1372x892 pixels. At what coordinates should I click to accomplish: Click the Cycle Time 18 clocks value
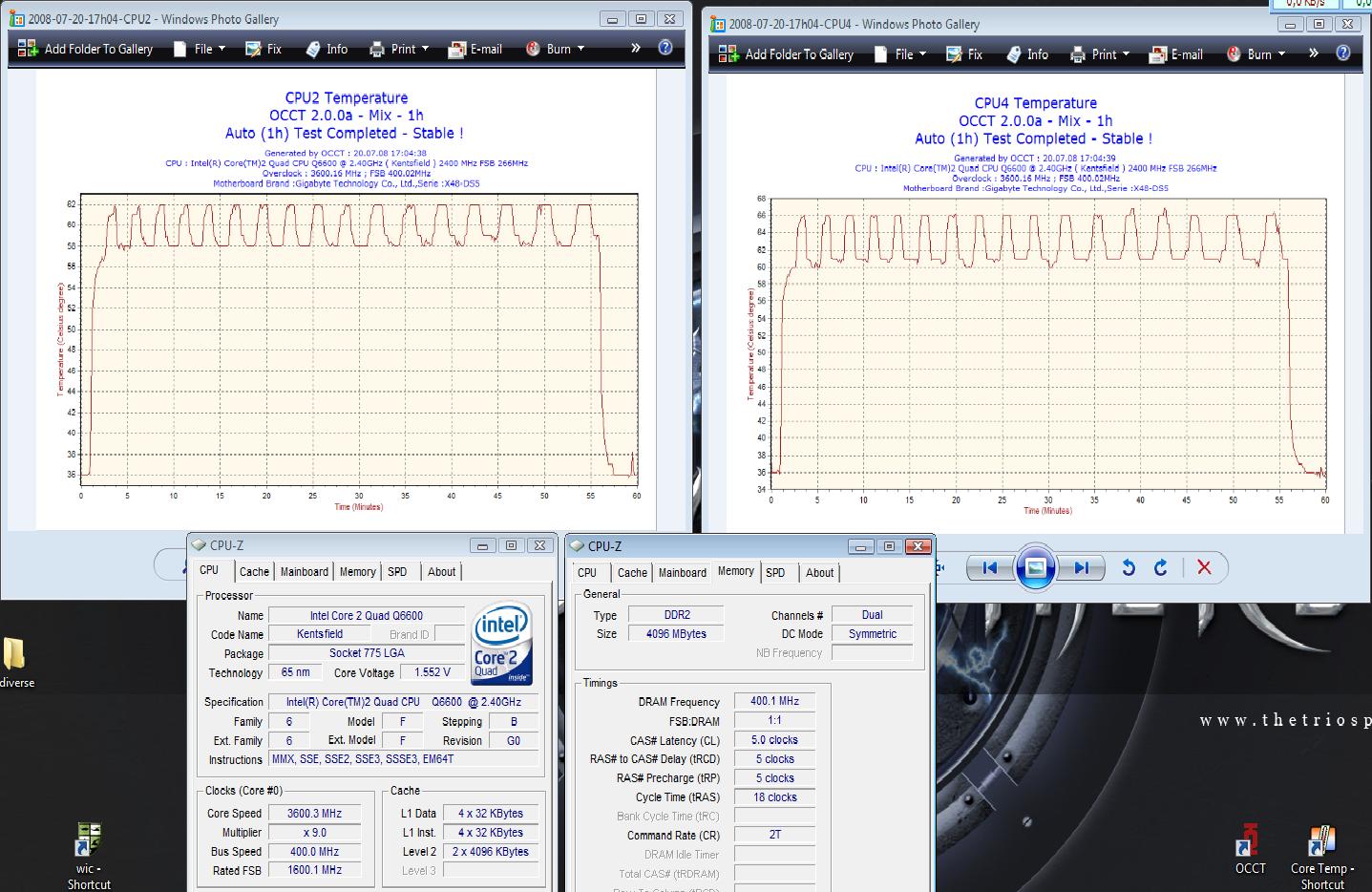(x=774, y=797)
